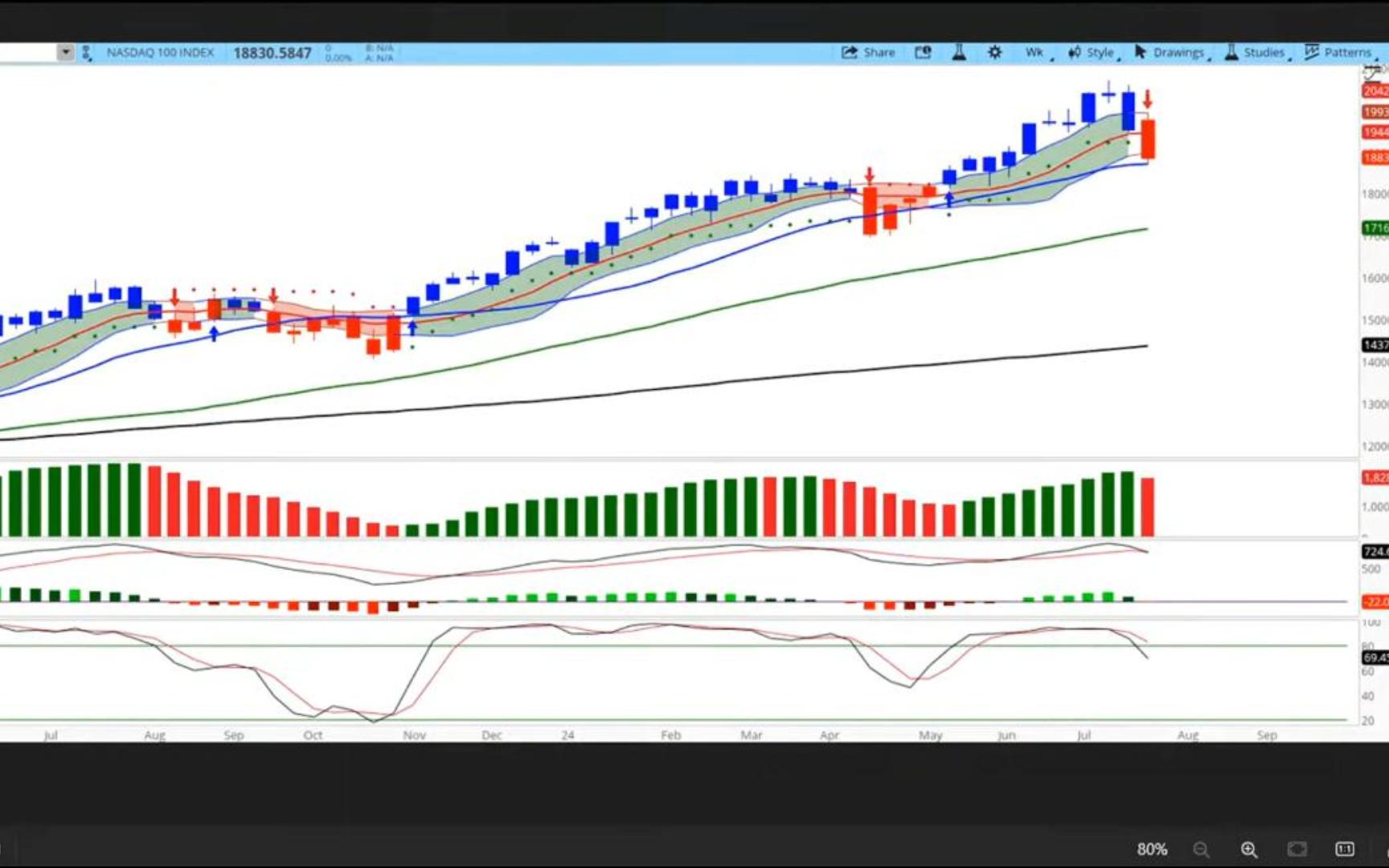Image resolution: width=1389 pixels, height=868 pixels.
Task: Click the NASDAQ 100 INDEX symbol label
Action: click(160, 53)
